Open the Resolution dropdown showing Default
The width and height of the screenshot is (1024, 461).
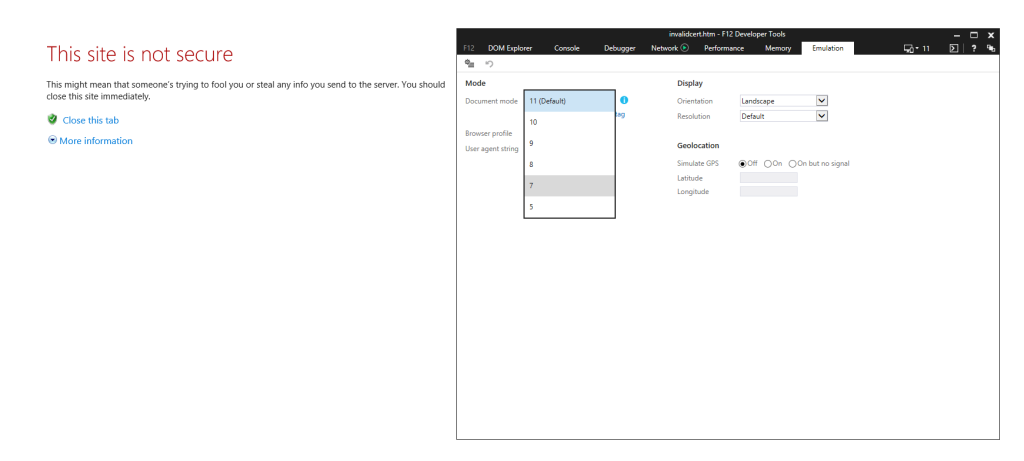coord(783,116)
